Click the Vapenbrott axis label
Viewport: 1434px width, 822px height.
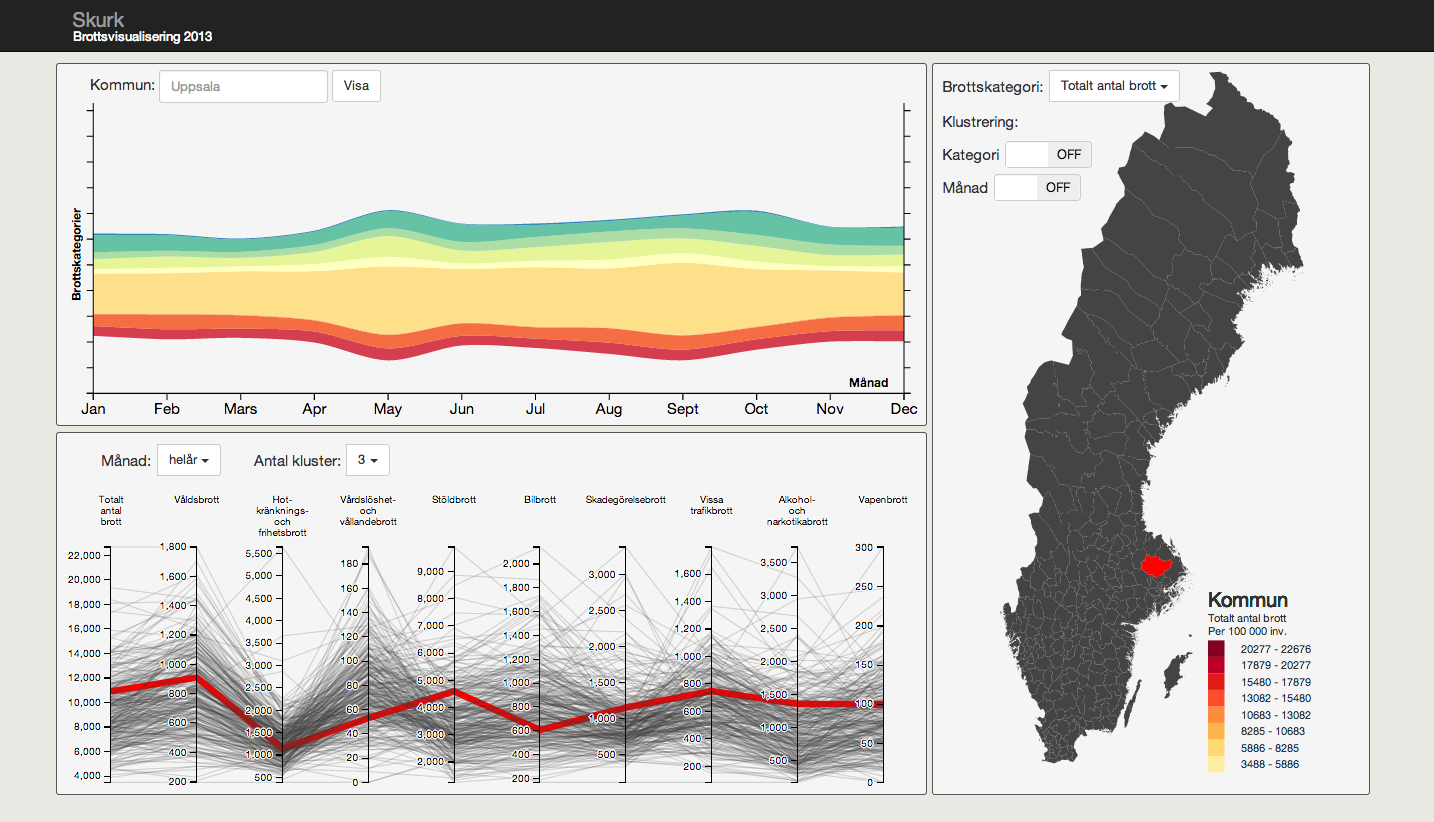(x=883, y=499)
